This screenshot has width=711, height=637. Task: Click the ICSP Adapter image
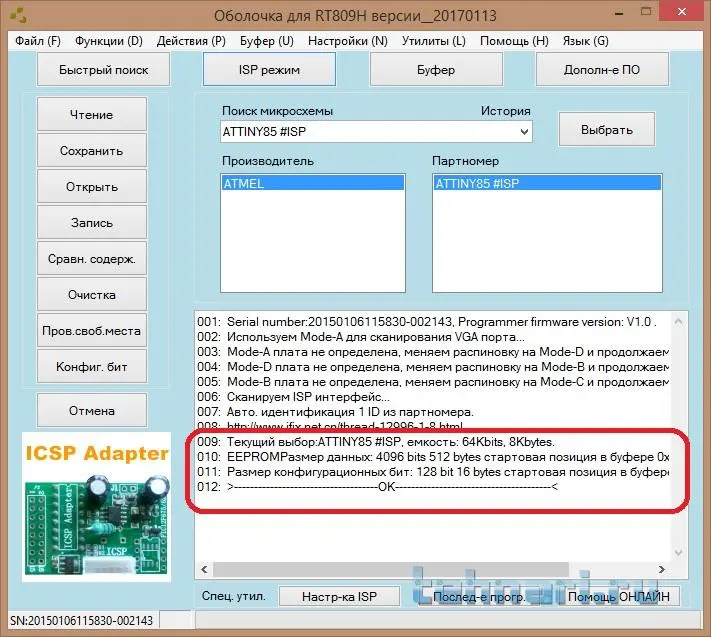tap(97, 507)
